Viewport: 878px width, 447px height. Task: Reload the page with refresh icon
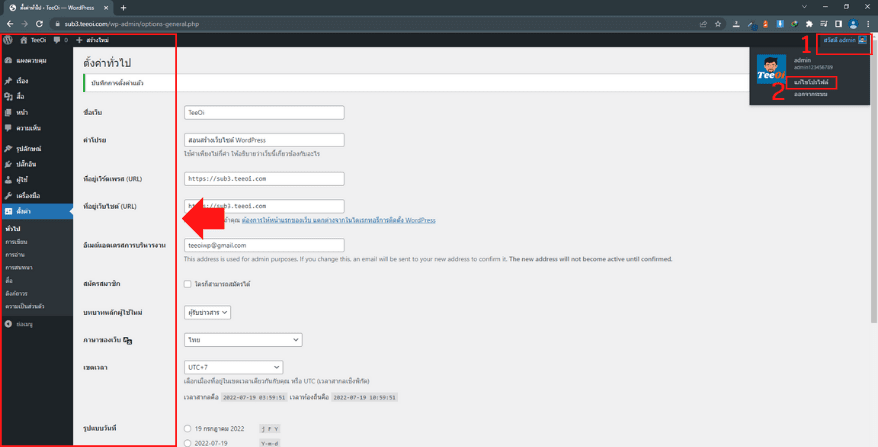(39, 24)
